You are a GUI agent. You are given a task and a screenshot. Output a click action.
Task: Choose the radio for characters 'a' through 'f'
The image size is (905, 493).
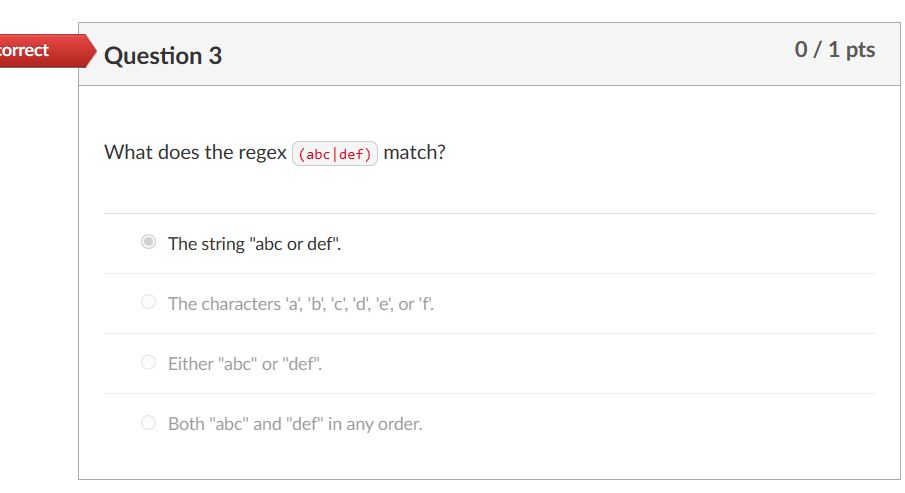point(148,302)
